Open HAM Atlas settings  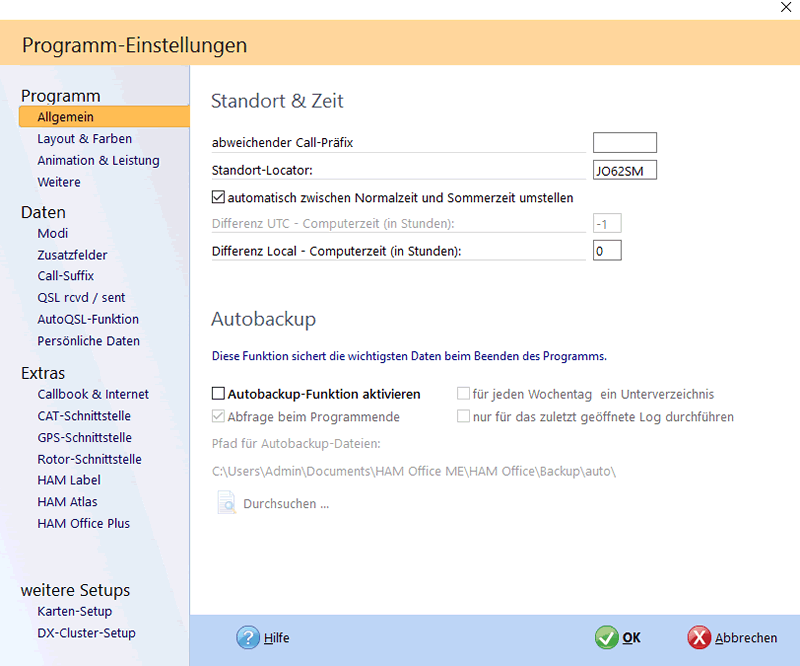tap(67, 502)
